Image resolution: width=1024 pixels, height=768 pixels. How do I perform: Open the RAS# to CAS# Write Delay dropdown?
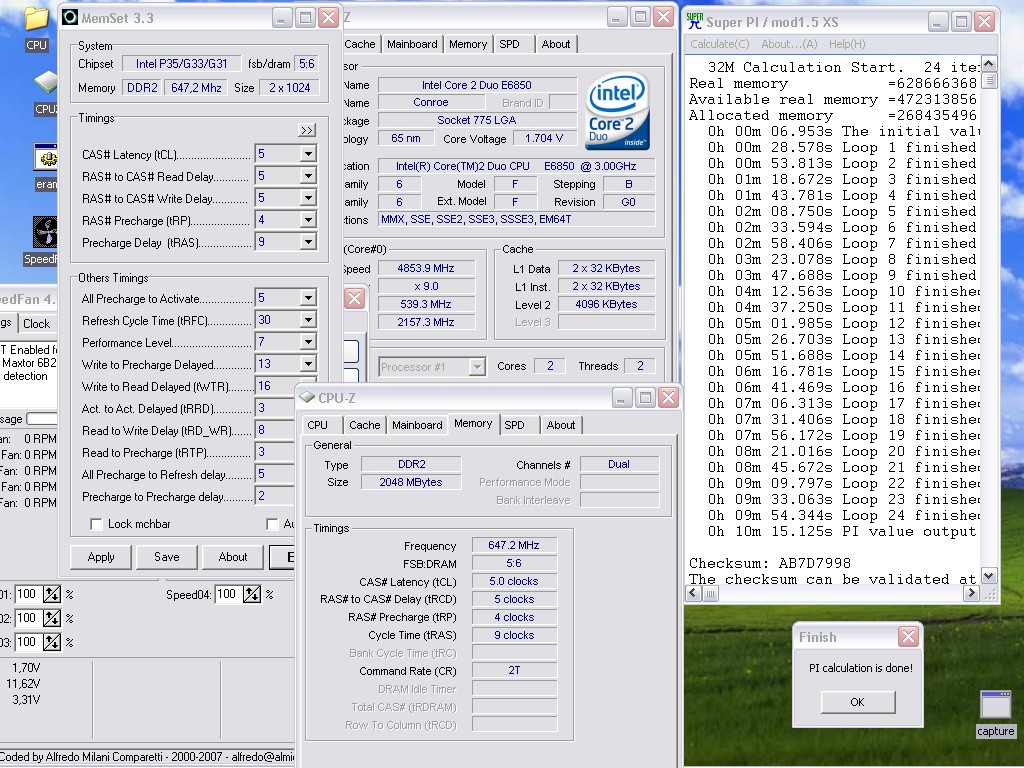(308, 198)
